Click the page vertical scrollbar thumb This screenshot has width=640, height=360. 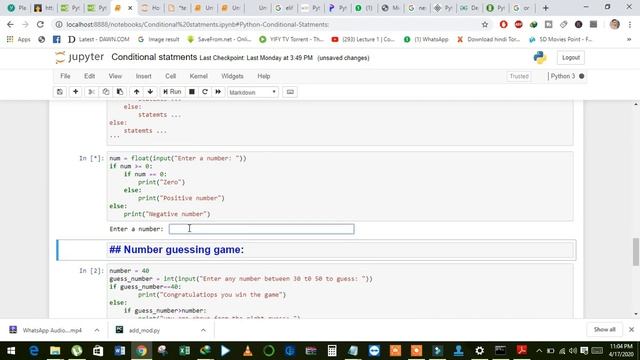point(636,252)
